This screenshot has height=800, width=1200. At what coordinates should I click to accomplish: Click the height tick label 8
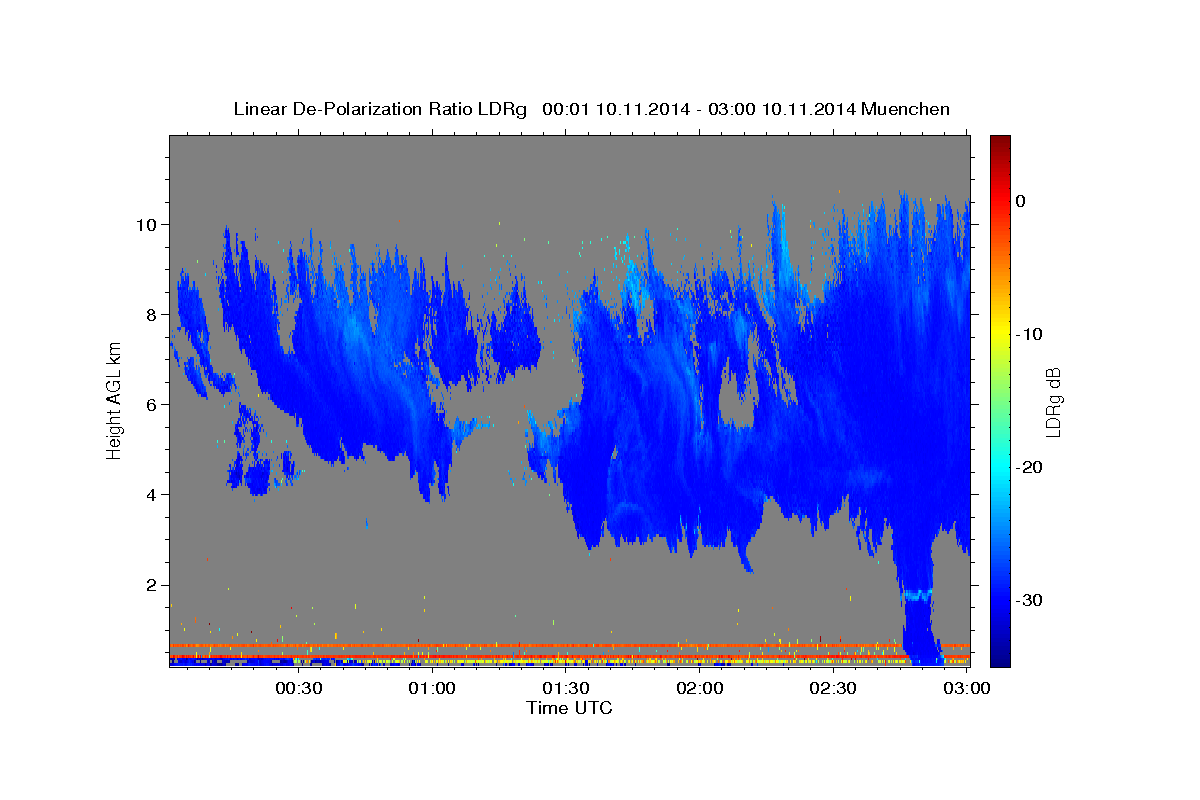coord(151,314)
